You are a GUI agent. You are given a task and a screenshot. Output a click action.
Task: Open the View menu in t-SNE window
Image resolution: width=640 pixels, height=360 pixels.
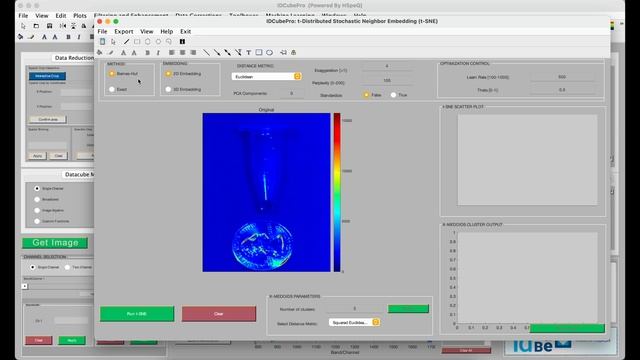pyautogui.click(x=147, y=31)
